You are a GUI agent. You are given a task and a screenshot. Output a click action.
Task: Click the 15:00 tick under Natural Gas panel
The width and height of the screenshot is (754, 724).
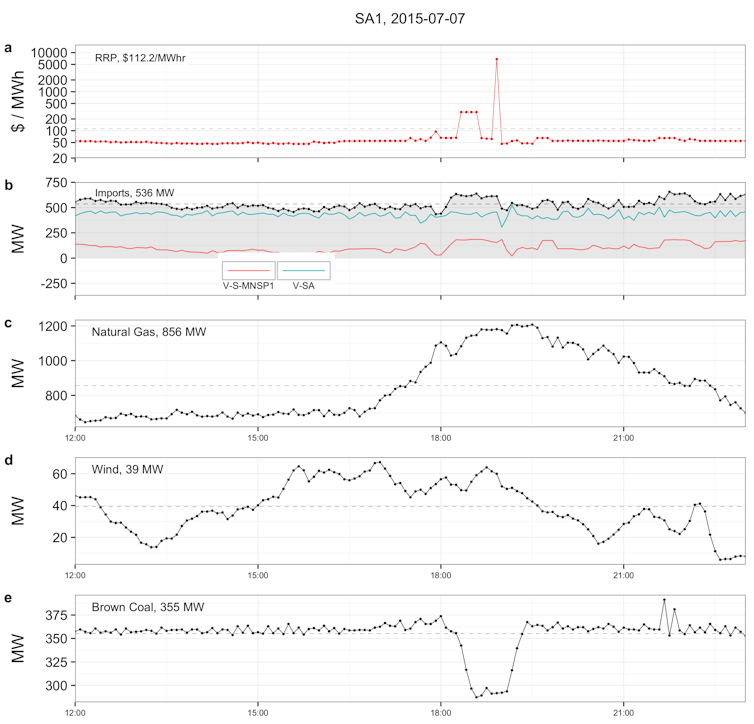point(258,437)
